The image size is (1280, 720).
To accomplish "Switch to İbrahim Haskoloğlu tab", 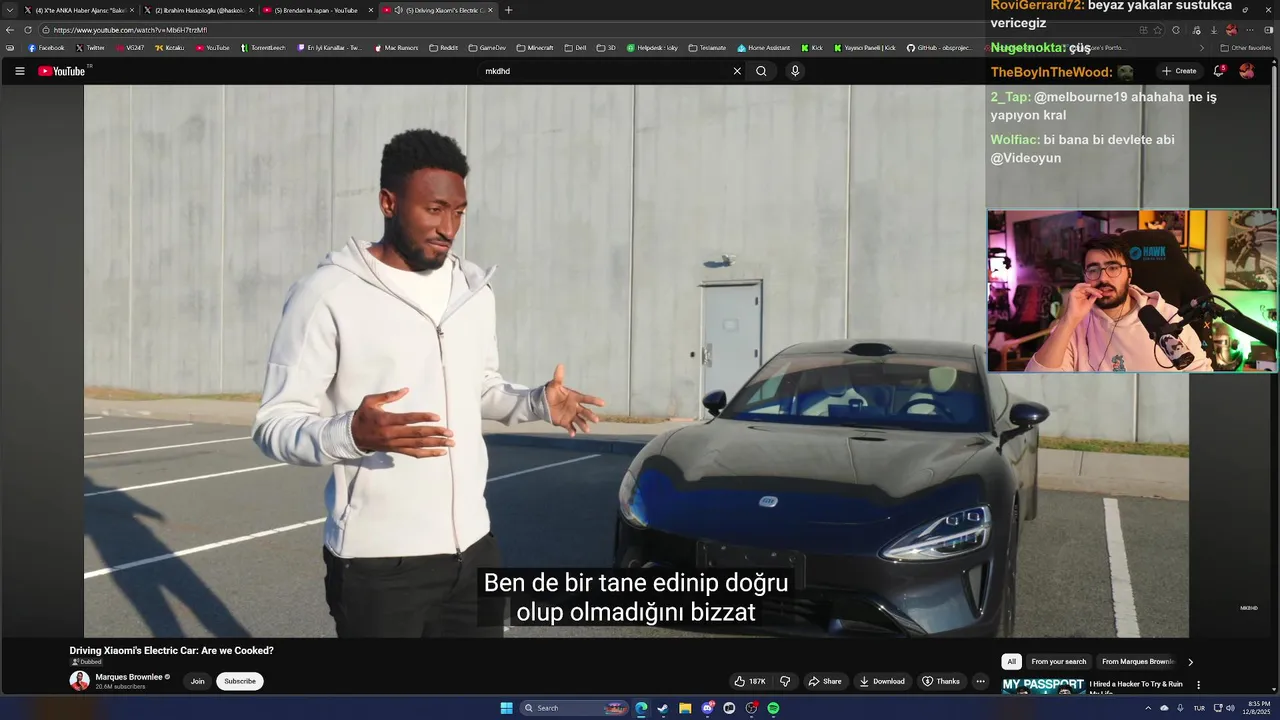I will click(198, 10).
